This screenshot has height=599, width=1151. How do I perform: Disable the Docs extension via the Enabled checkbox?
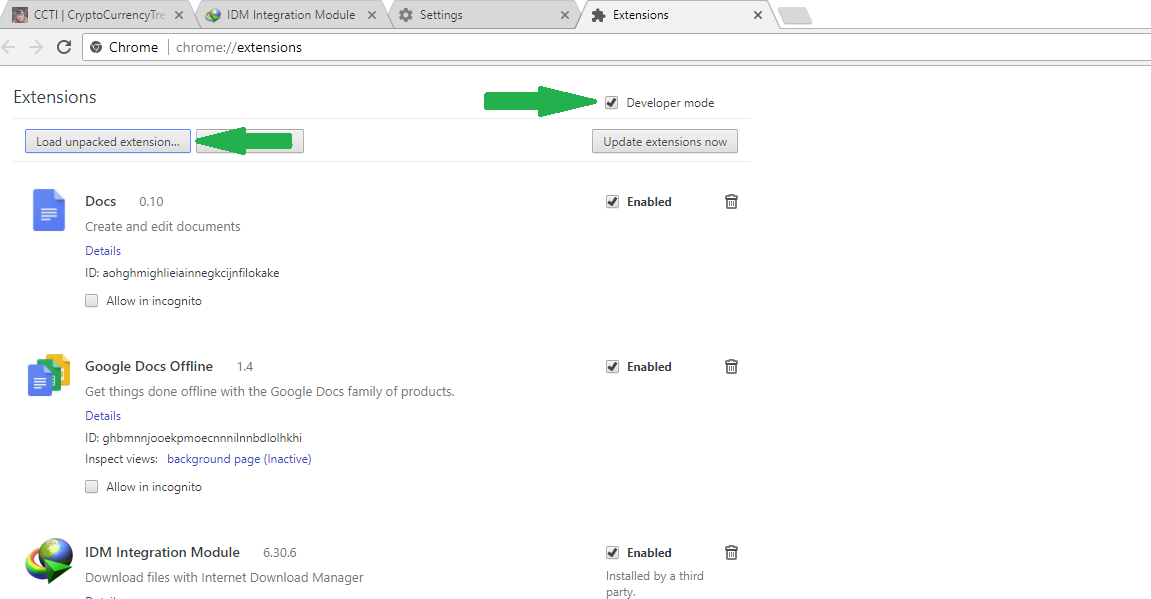coord(612,201)
